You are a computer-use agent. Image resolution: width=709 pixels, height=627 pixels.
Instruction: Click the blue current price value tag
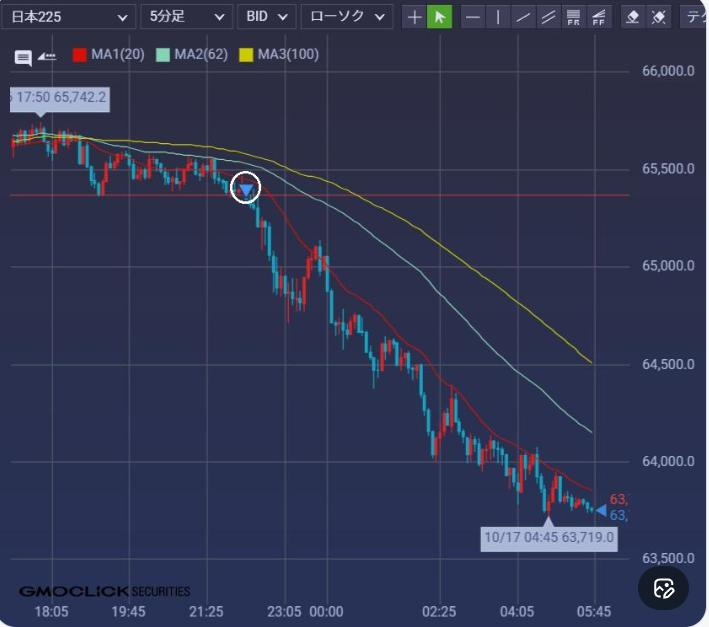(619, 515)
